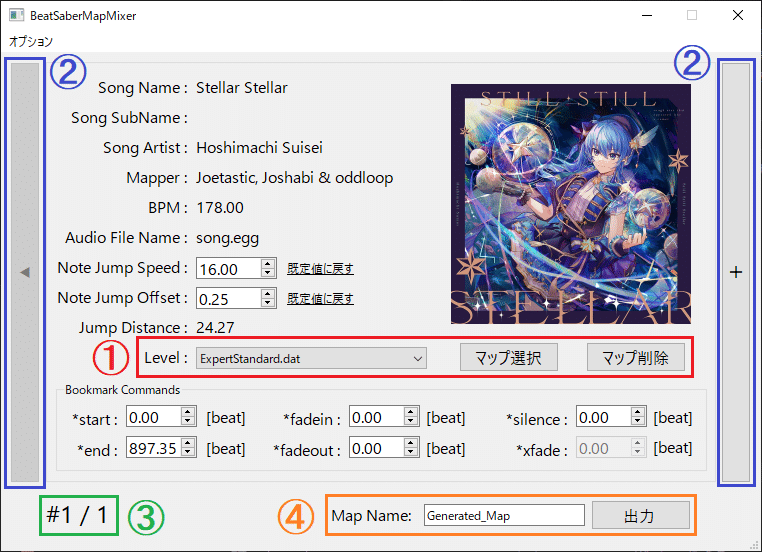Close the BeatSaberMapMixer window
Screen dimensions: 762x552
click(x=738, y=15)
